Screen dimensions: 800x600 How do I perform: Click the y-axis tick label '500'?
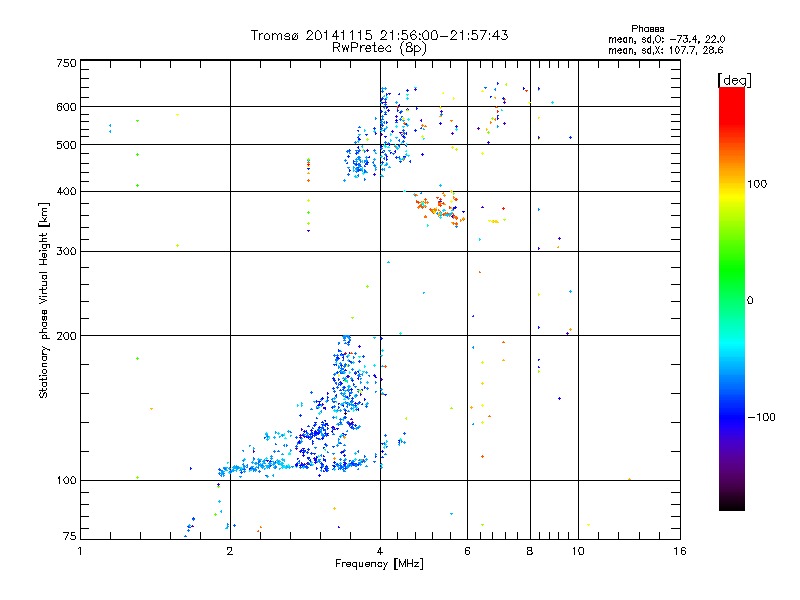(x=66, y=145)
